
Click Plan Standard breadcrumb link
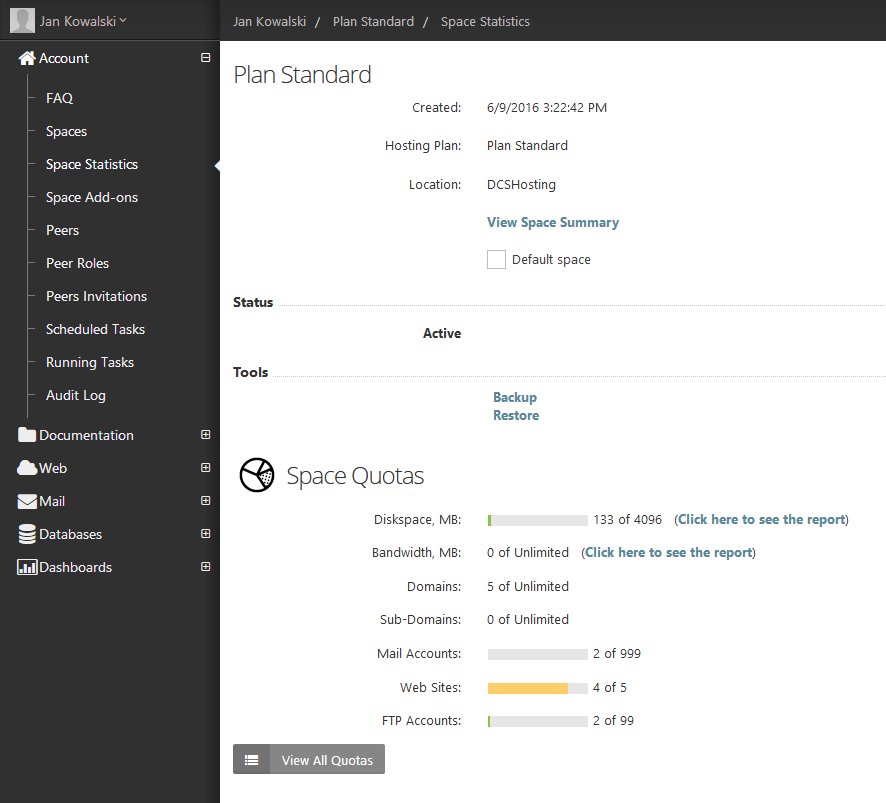[373, 21]
